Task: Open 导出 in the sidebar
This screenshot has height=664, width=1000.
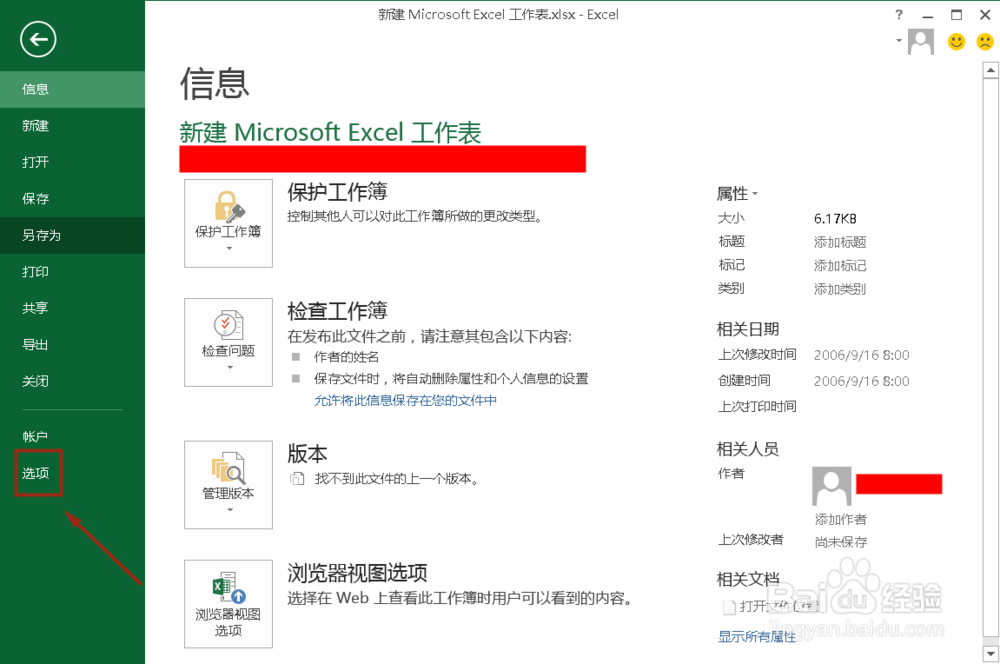Action: coord(73,344)
